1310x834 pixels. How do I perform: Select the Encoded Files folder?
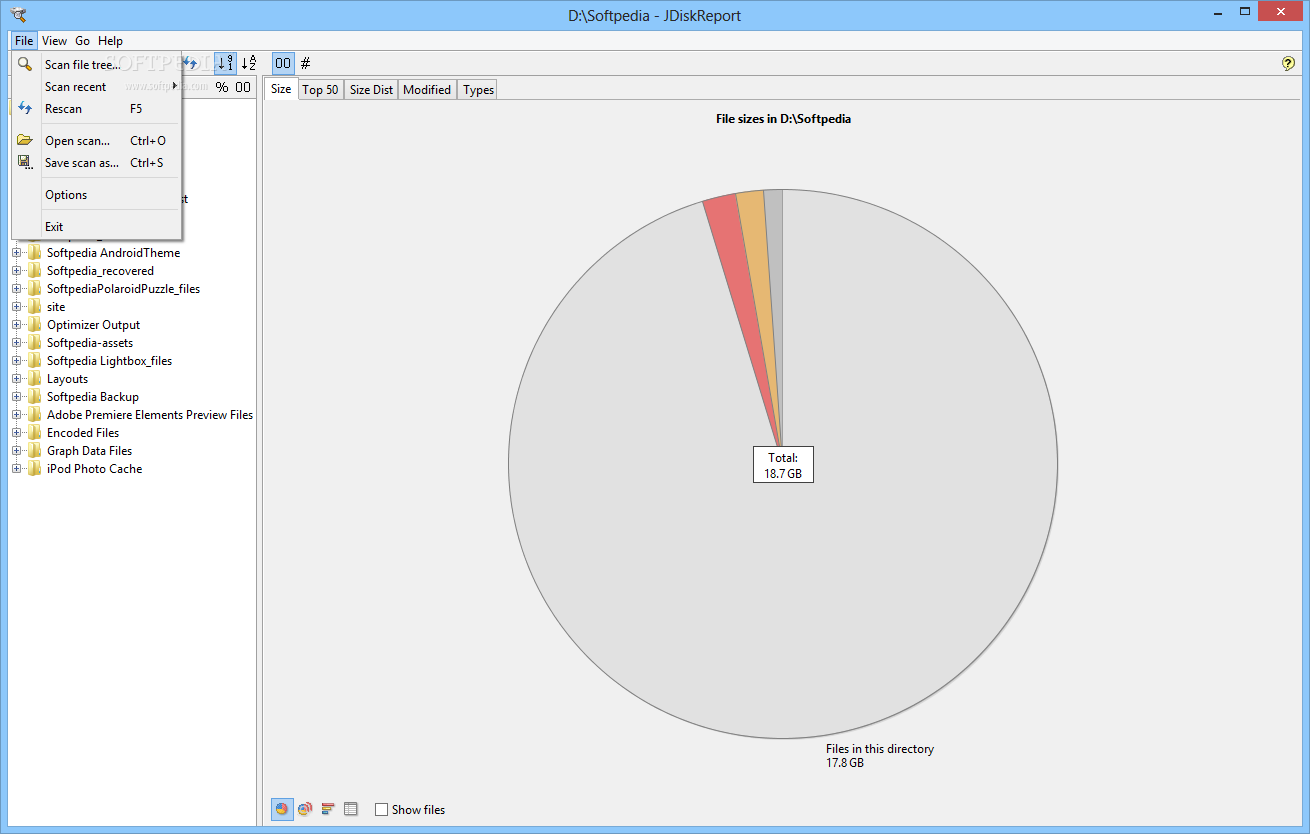click(x=83, y=433)
